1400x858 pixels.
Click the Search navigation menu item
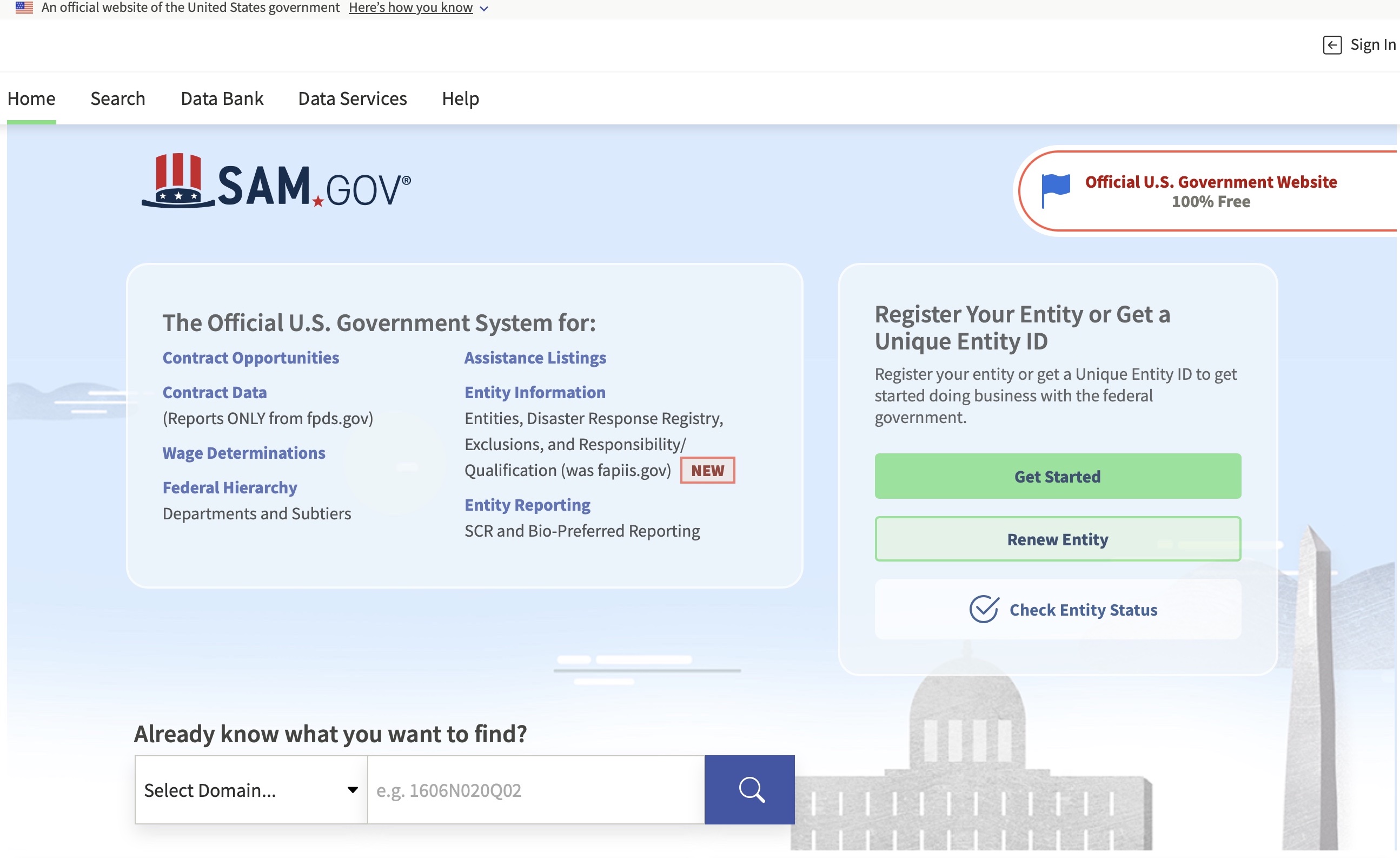(x=117, y=98)
